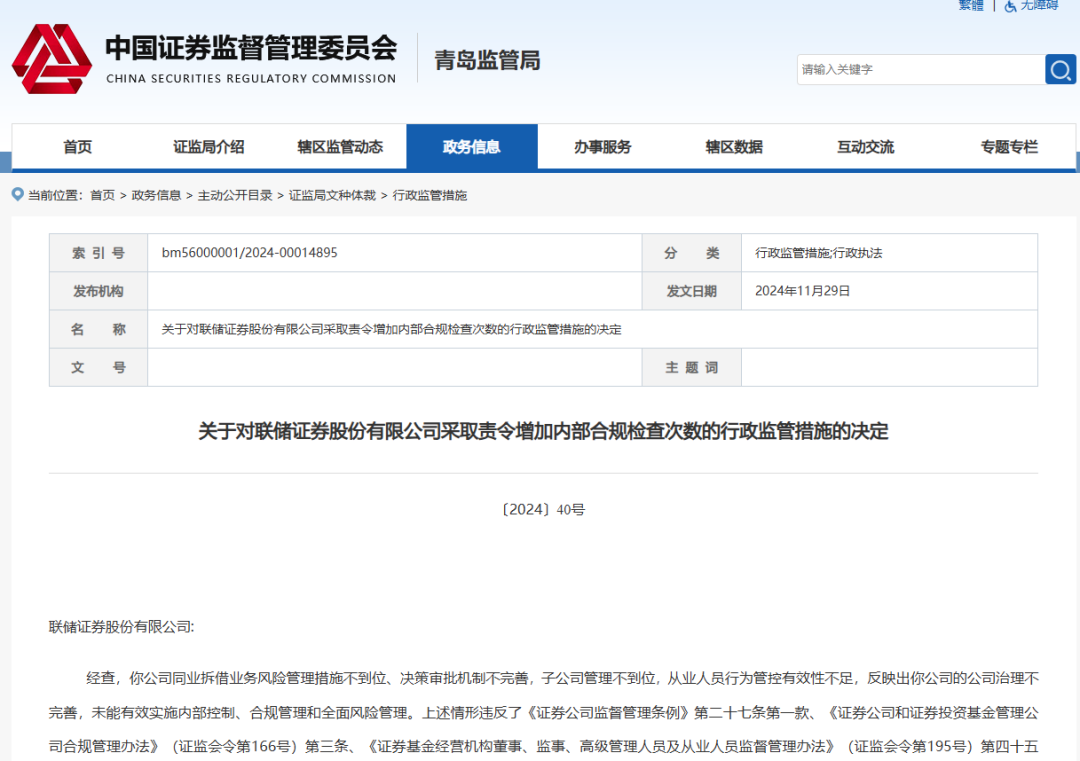Click the accessibility wheelchair icon
This screenshot has width=1080, height=761.
1010,6
